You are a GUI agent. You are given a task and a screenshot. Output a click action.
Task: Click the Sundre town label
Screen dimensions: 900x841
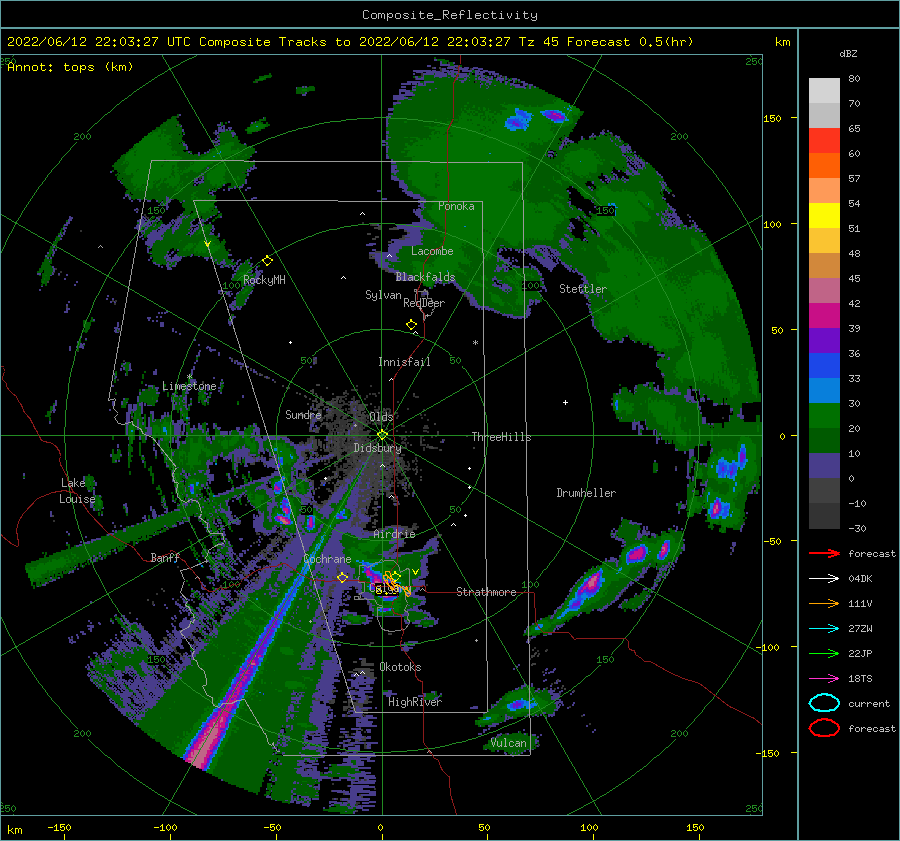point(303,414)
